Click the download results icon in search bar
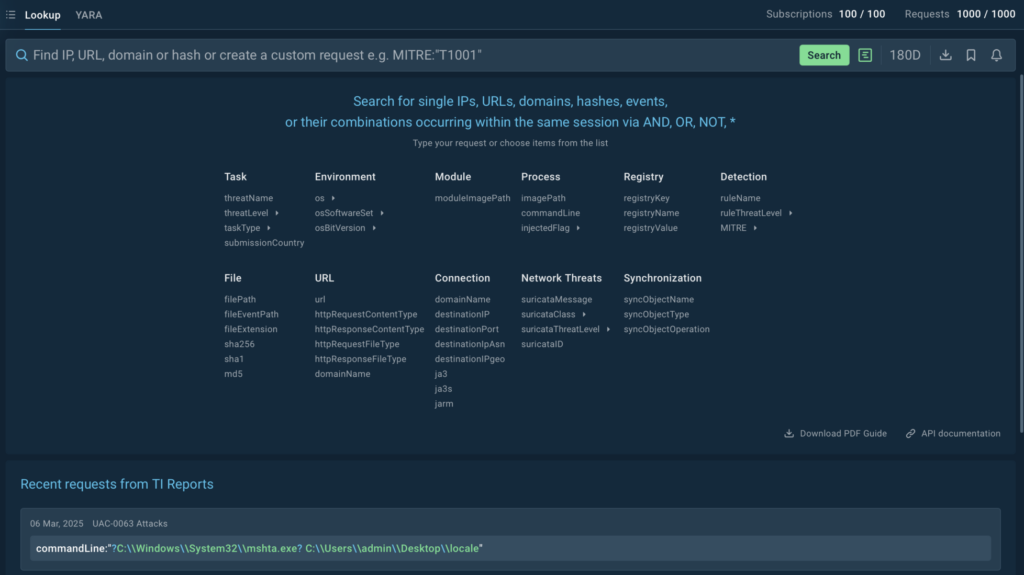1024x575 pixels. point(945,55)
